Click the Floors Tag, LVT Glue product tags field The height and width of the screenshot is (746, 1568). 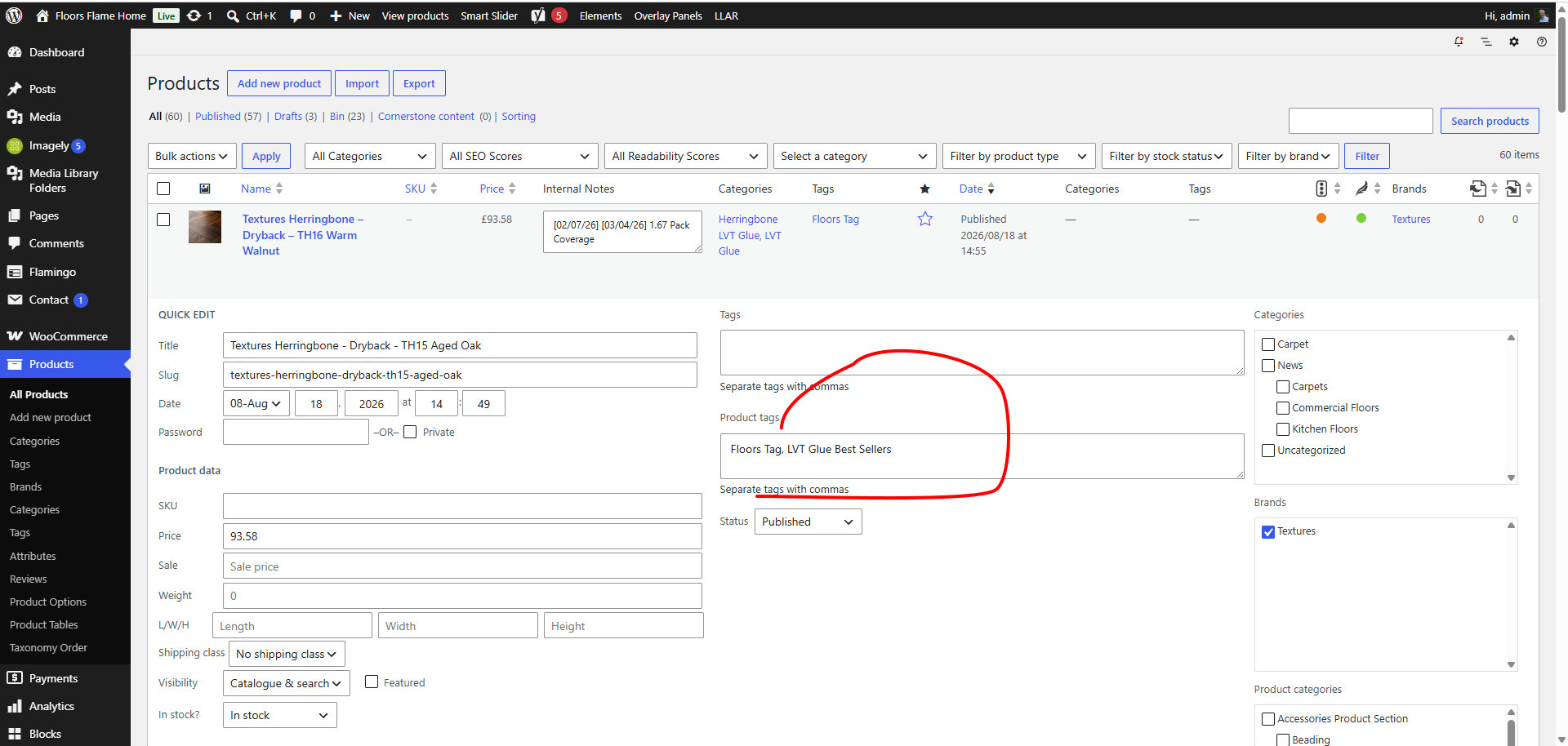pyautogui.click(x=982, y=456)
